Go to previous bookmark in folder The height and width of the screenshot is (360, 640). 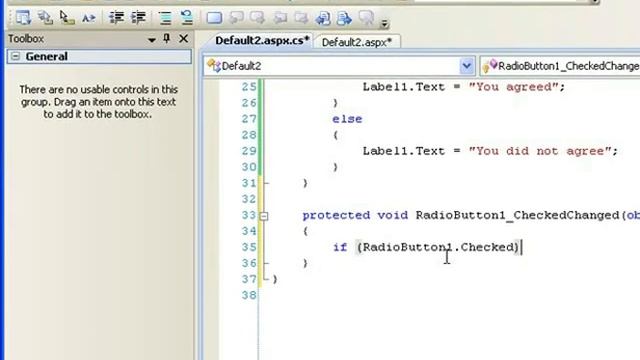[x=280, y=18]
